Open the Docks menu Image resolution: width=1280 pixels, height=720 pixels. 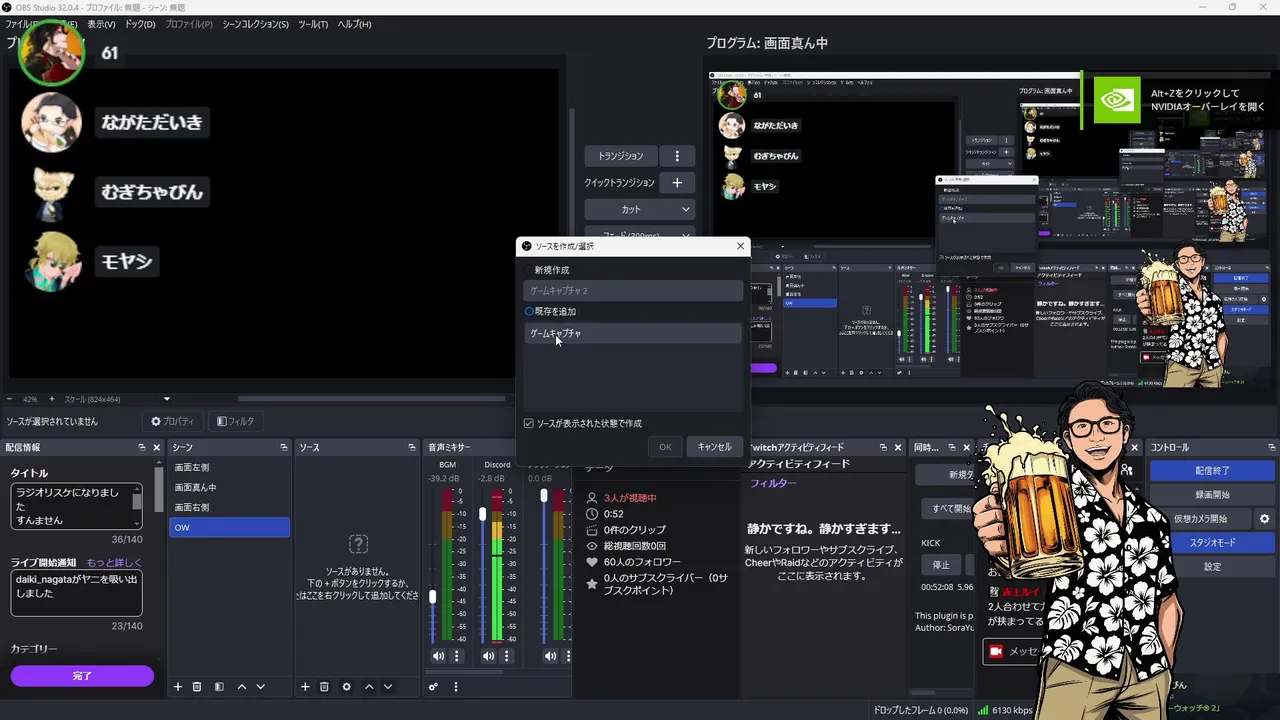[x=140, y=24]
